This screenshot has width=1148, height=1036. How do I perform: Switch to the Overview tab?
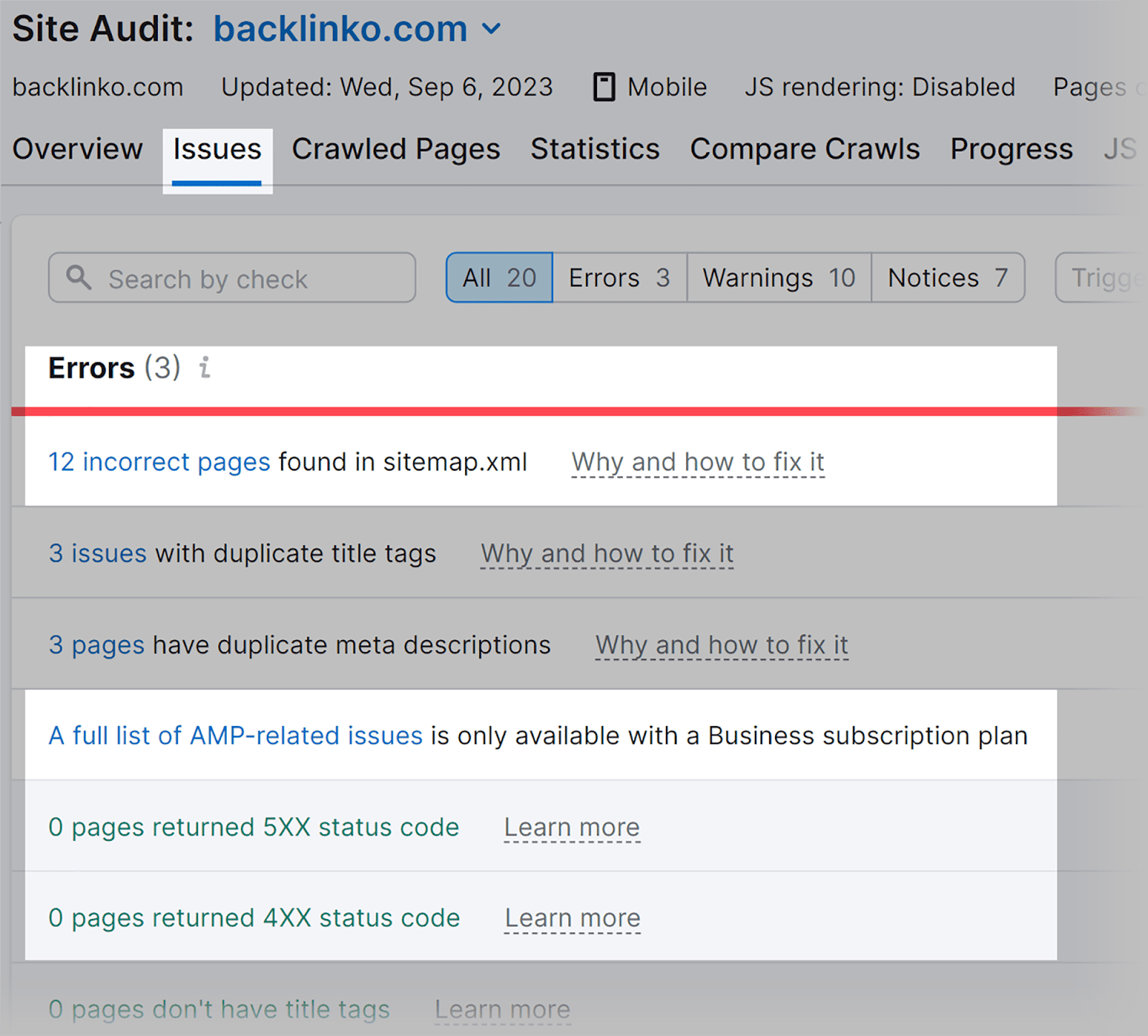point(77,149)
